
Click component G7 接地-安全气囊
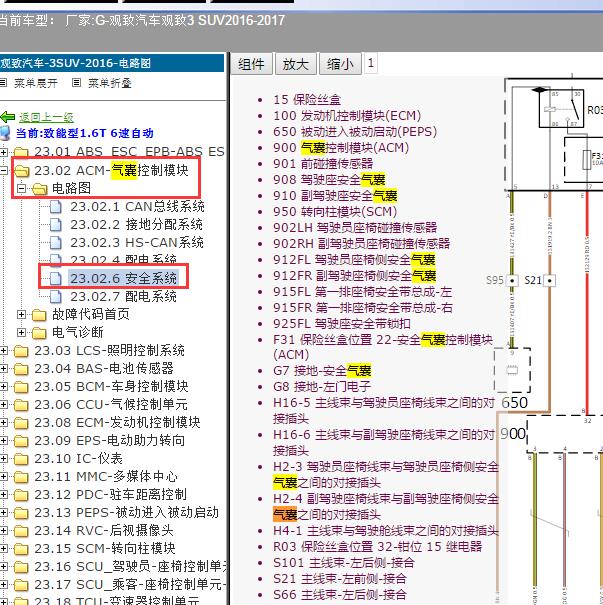point(322,371)
